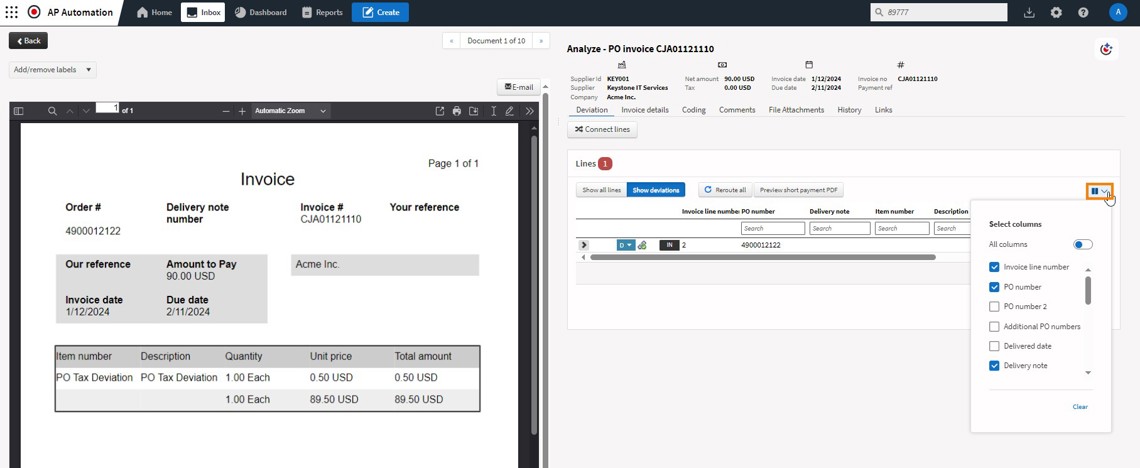
Task: Click the Connect lines button
Action: (602, 130)
